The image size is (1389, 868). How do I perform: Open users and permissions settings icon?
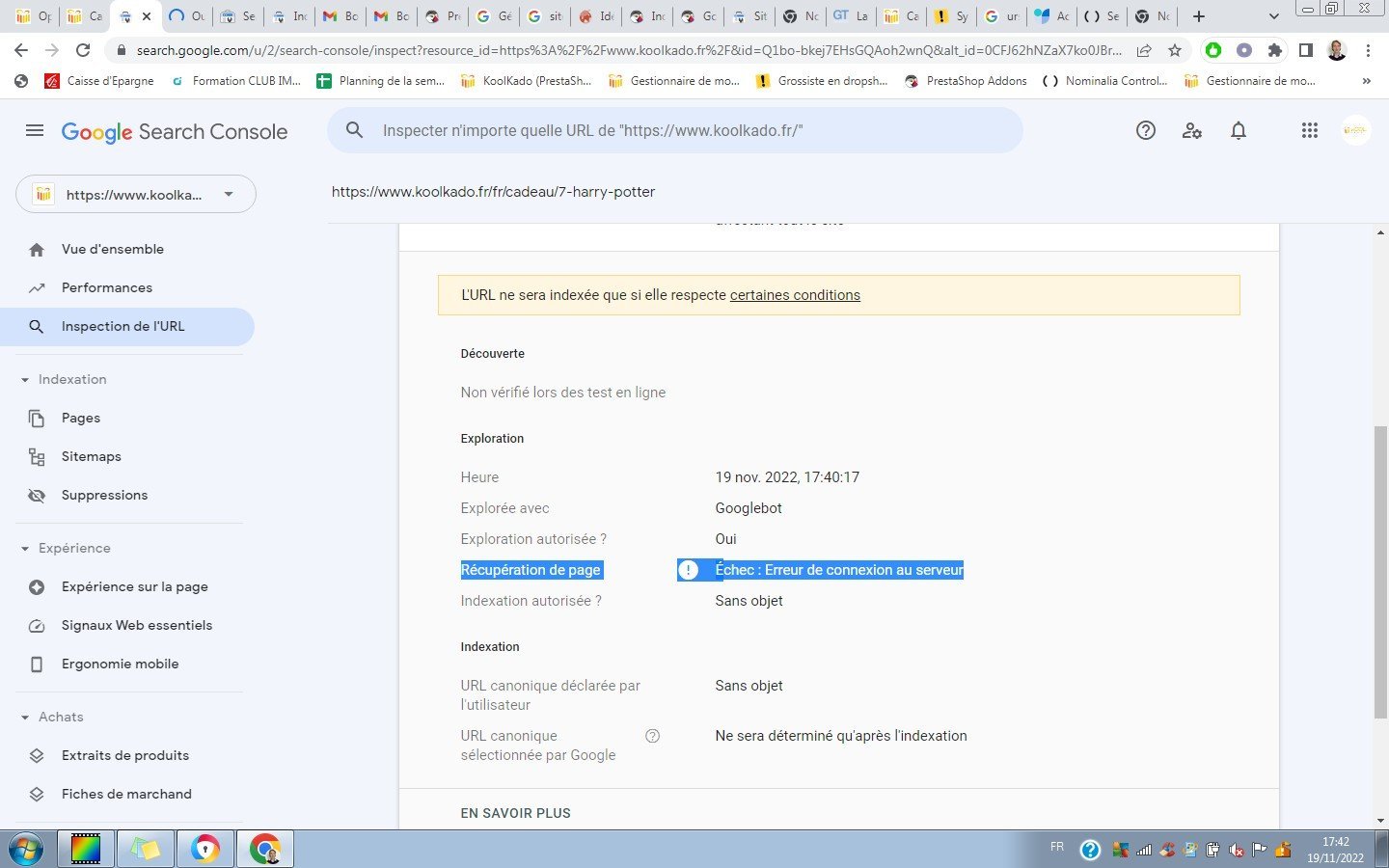pyautogui.click(x=1192, y=130)
